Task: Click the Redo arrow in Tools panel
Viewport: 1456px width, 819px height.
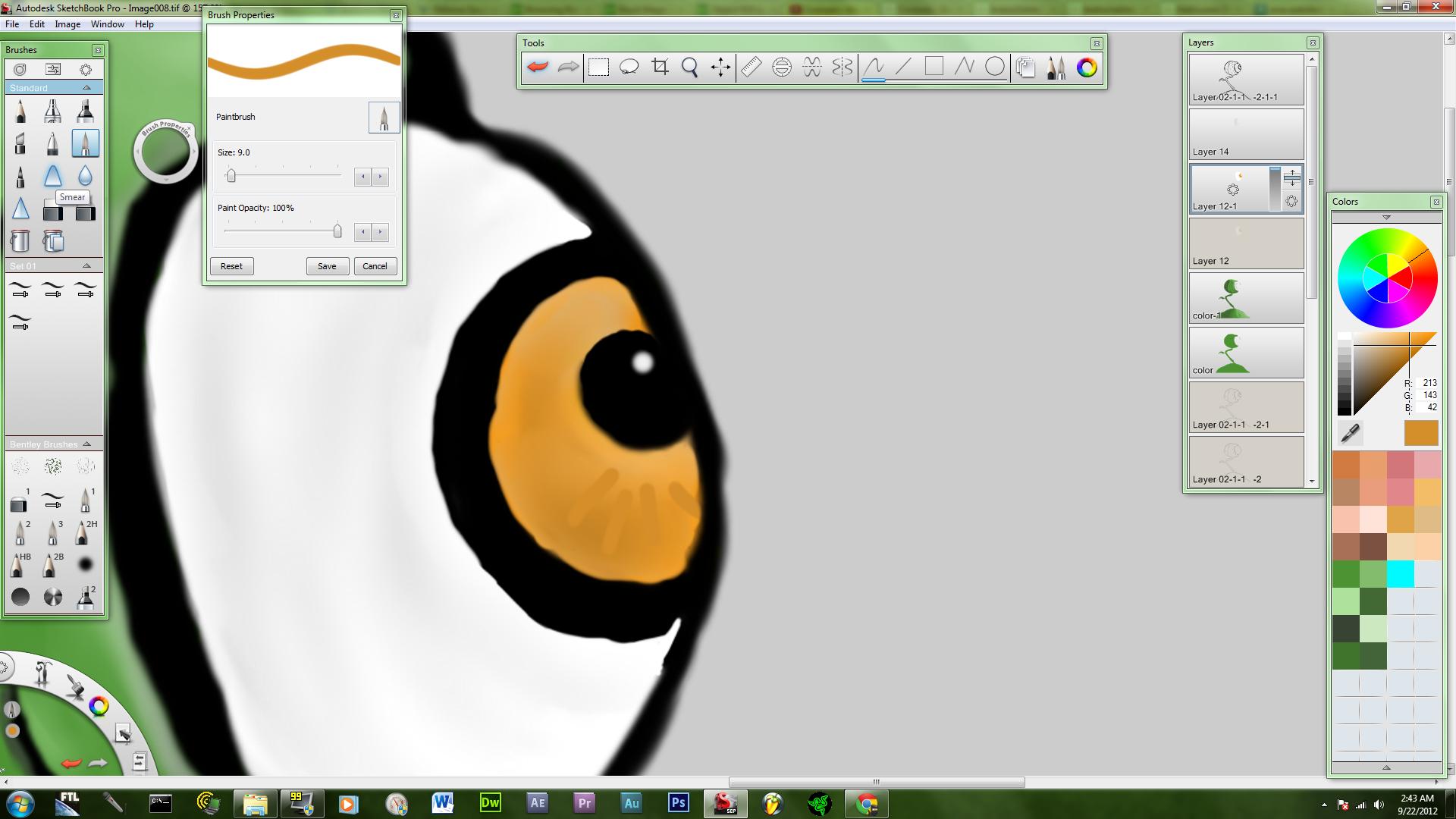Action: coord(568,67)
